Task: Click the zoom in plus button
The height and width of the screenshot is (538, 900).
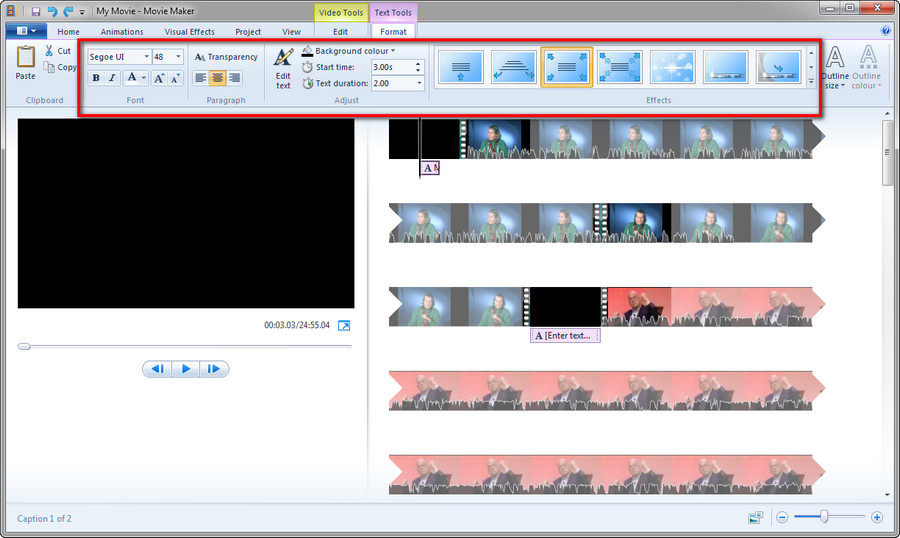Action: point(876,517)
